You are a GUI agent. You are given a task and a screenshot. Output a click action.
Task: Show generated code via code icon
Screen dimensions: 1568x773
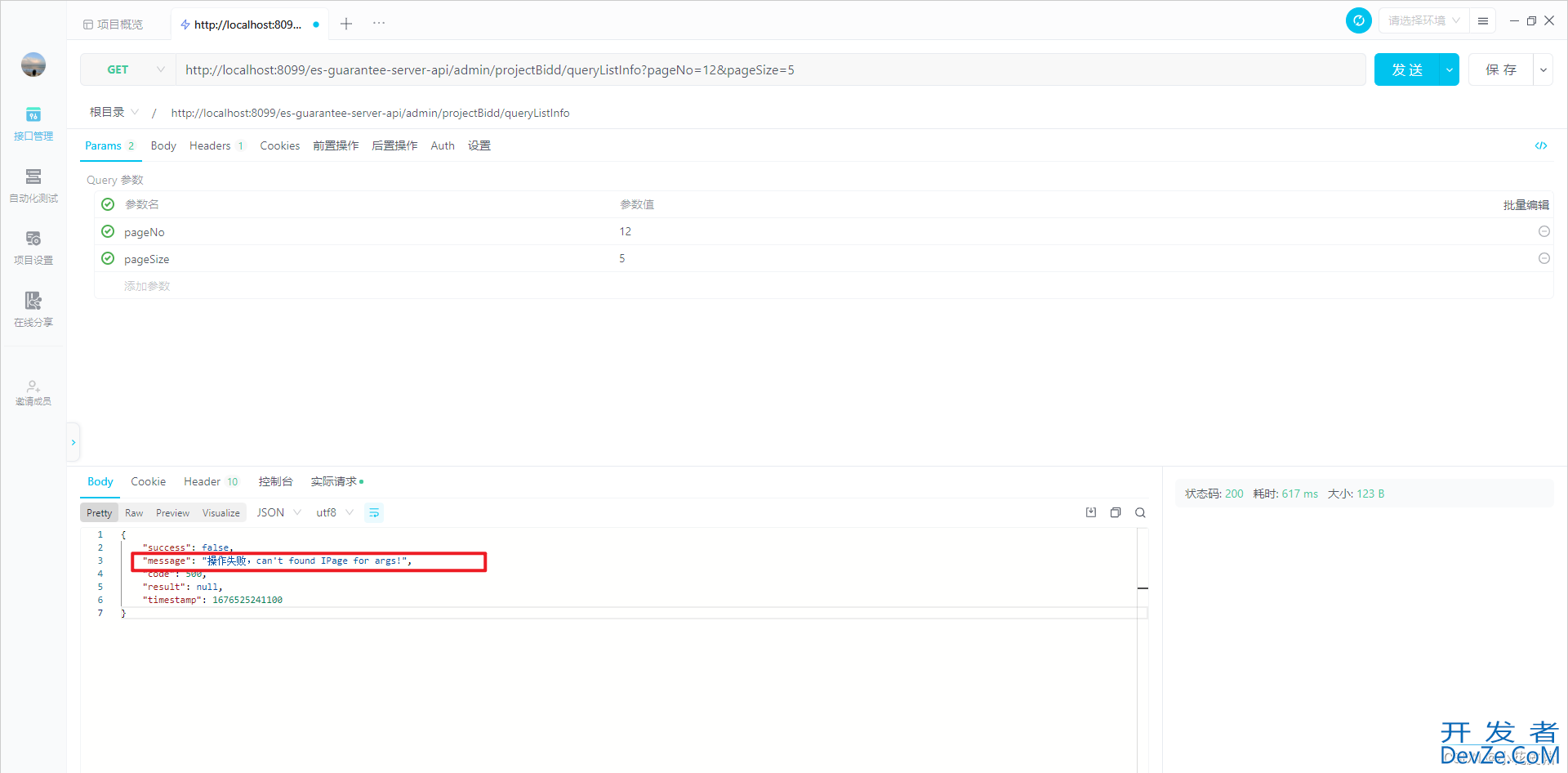click(x=1541, y=145)
